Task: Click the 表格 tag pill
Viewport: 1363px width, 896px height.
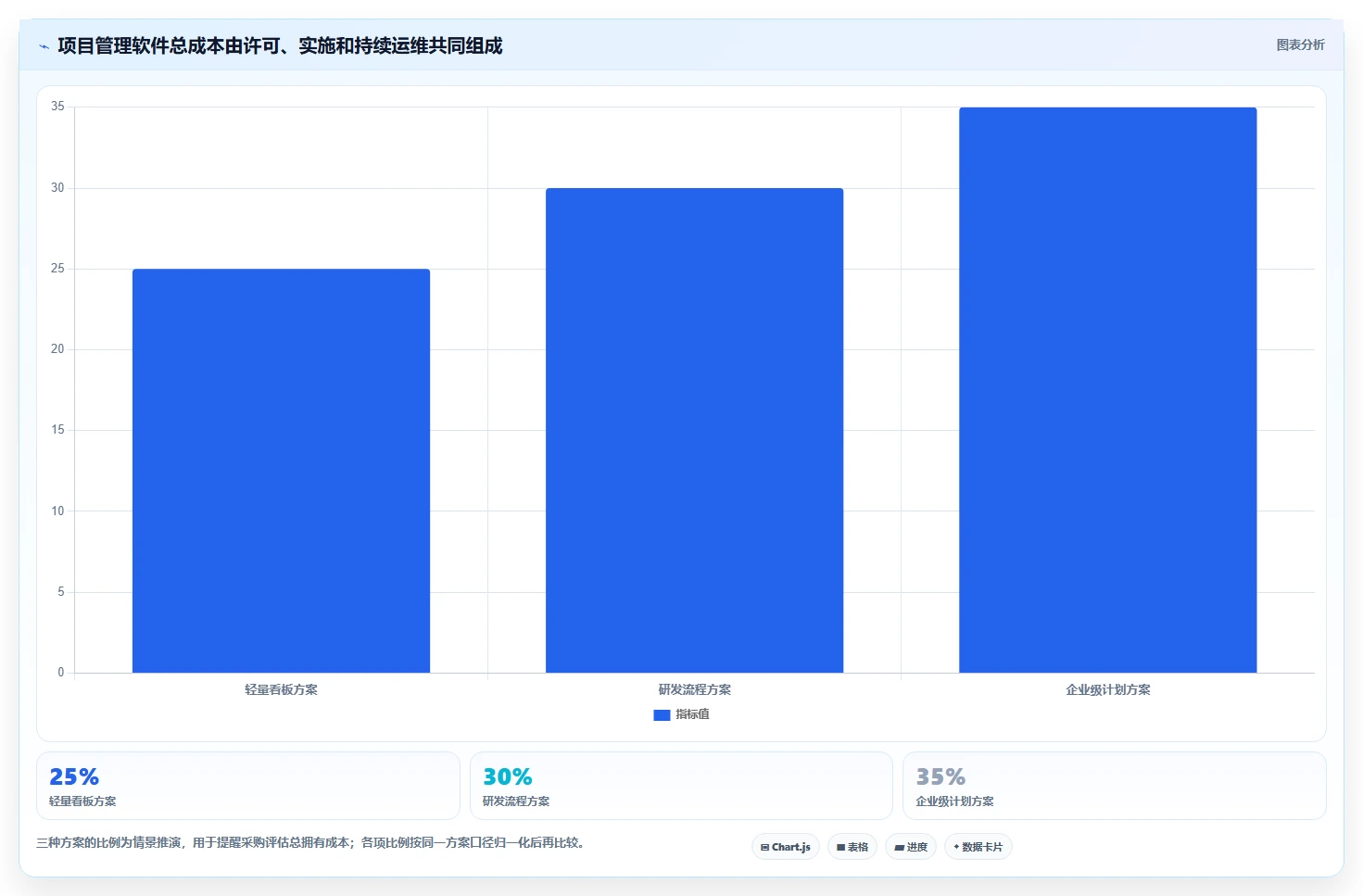Action: click(x=852, y=847)
